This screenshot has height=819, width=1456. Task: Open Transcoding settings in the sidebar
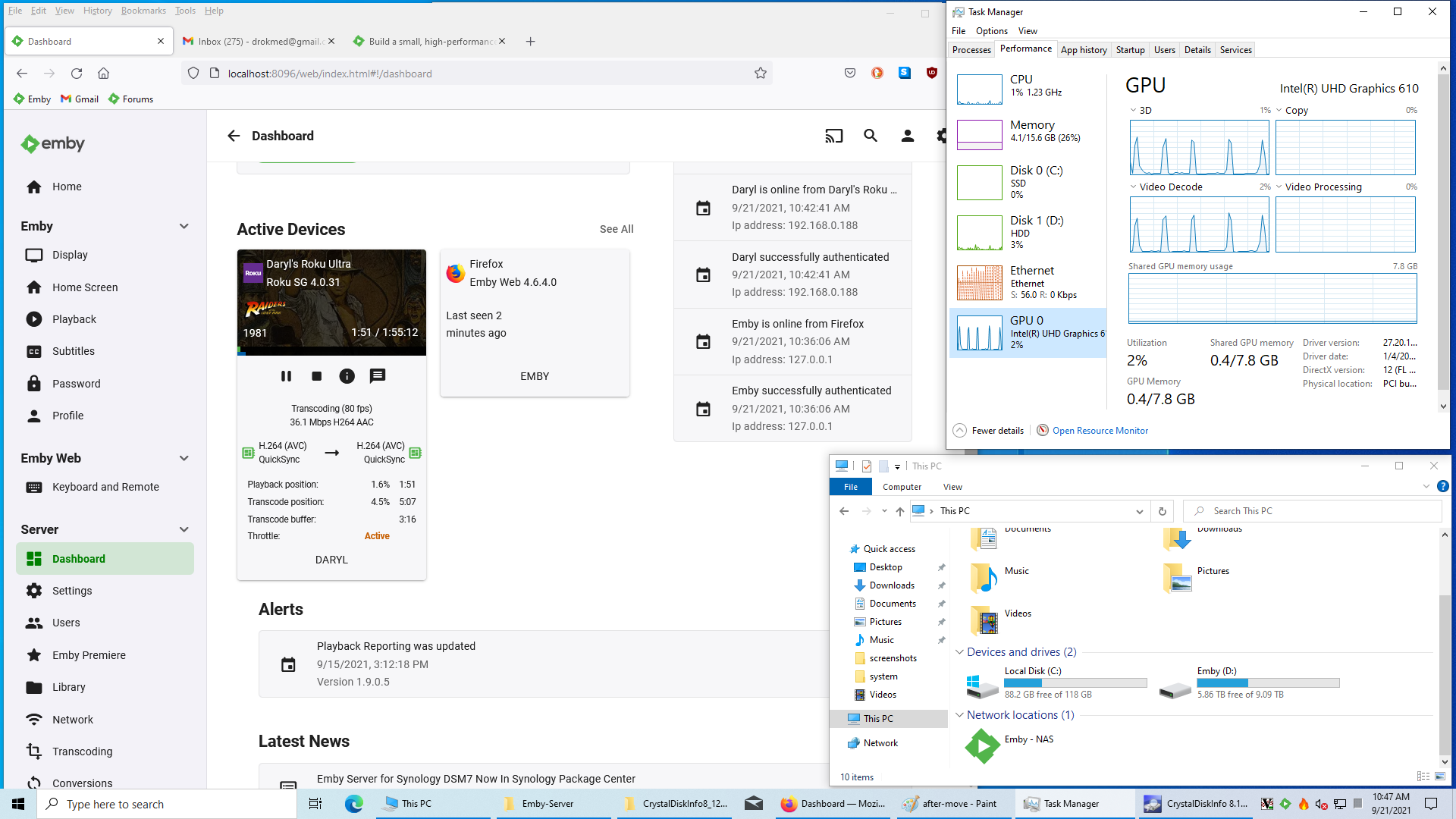(82, 752)
